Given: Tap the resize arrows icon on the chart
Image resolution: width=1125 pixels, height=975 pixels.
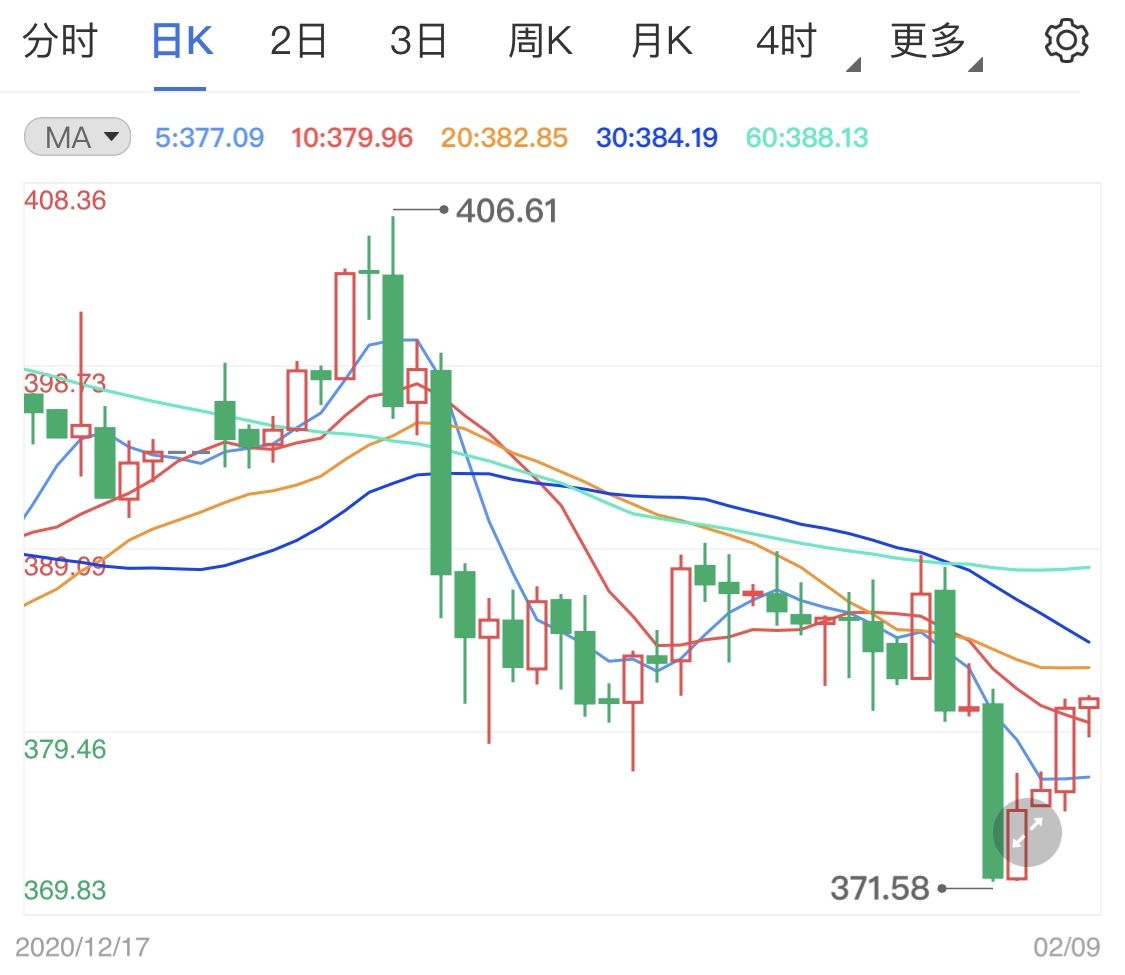Looking at the screenshot, I should click(x=1026, y=833).
